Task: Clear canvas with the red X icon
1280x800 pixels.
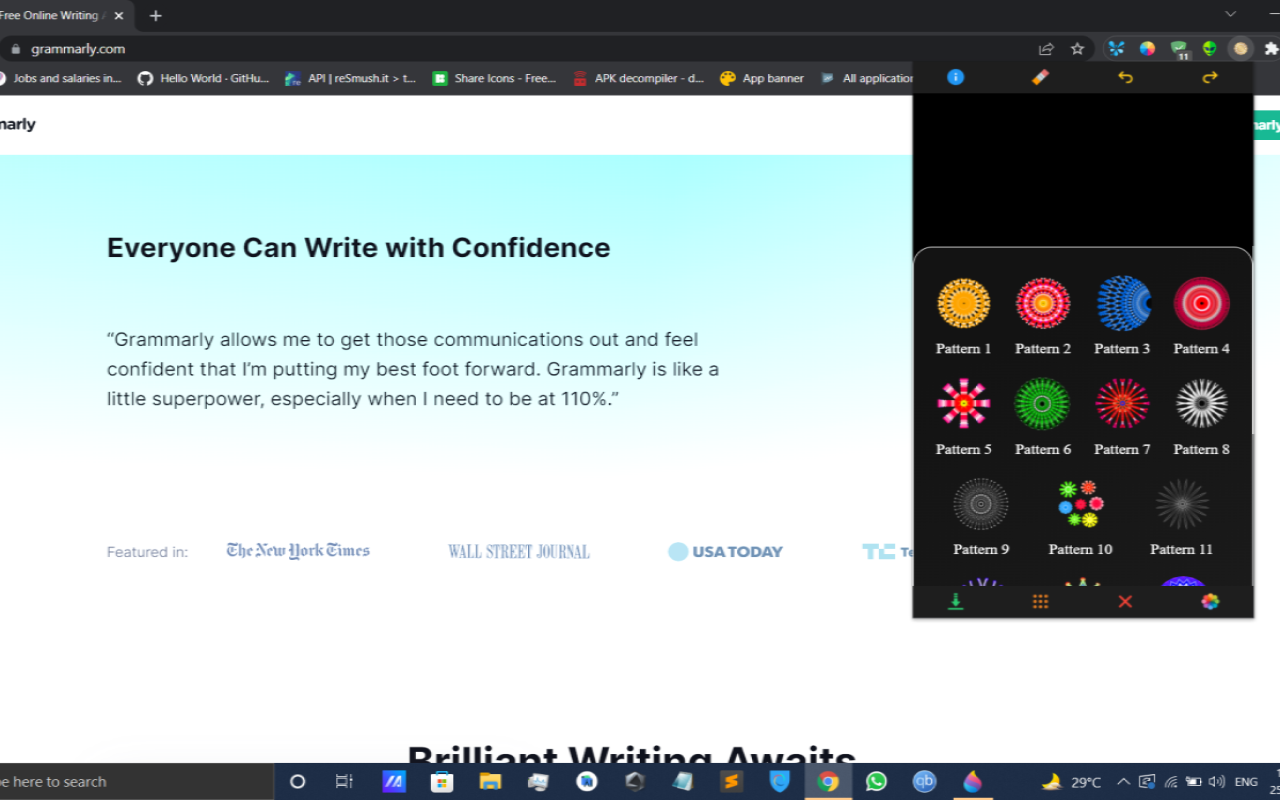Action: (x=1125, y=601)
